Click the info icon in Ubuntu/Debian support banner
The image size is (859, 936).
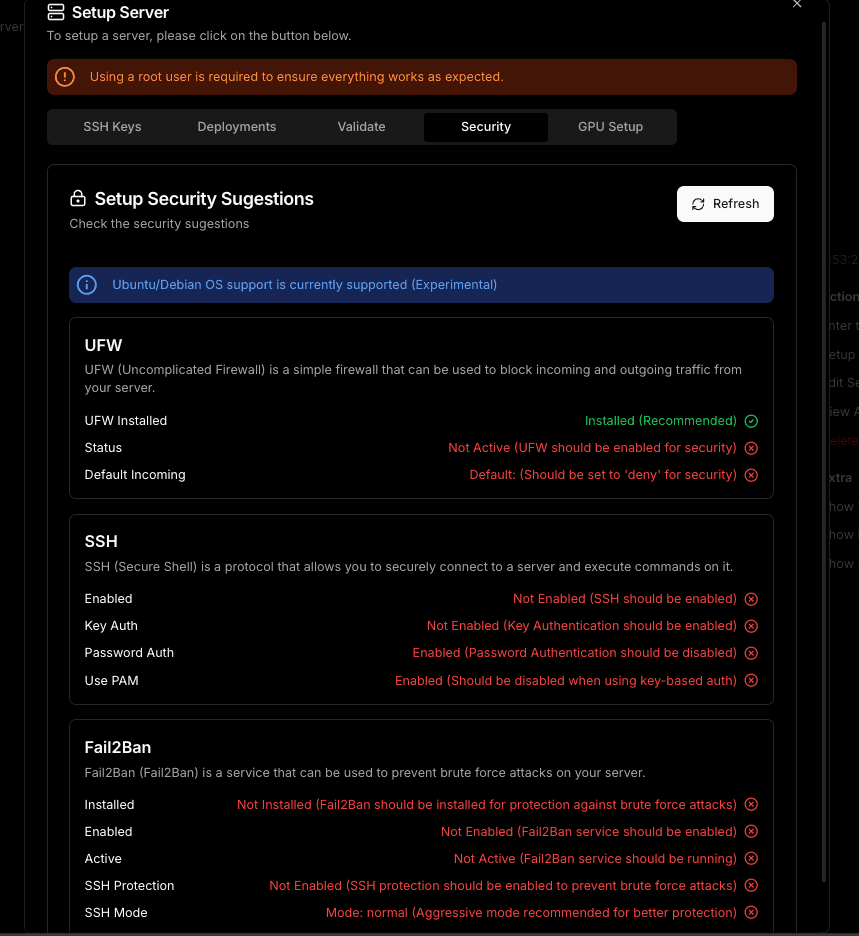click(87, 285)
